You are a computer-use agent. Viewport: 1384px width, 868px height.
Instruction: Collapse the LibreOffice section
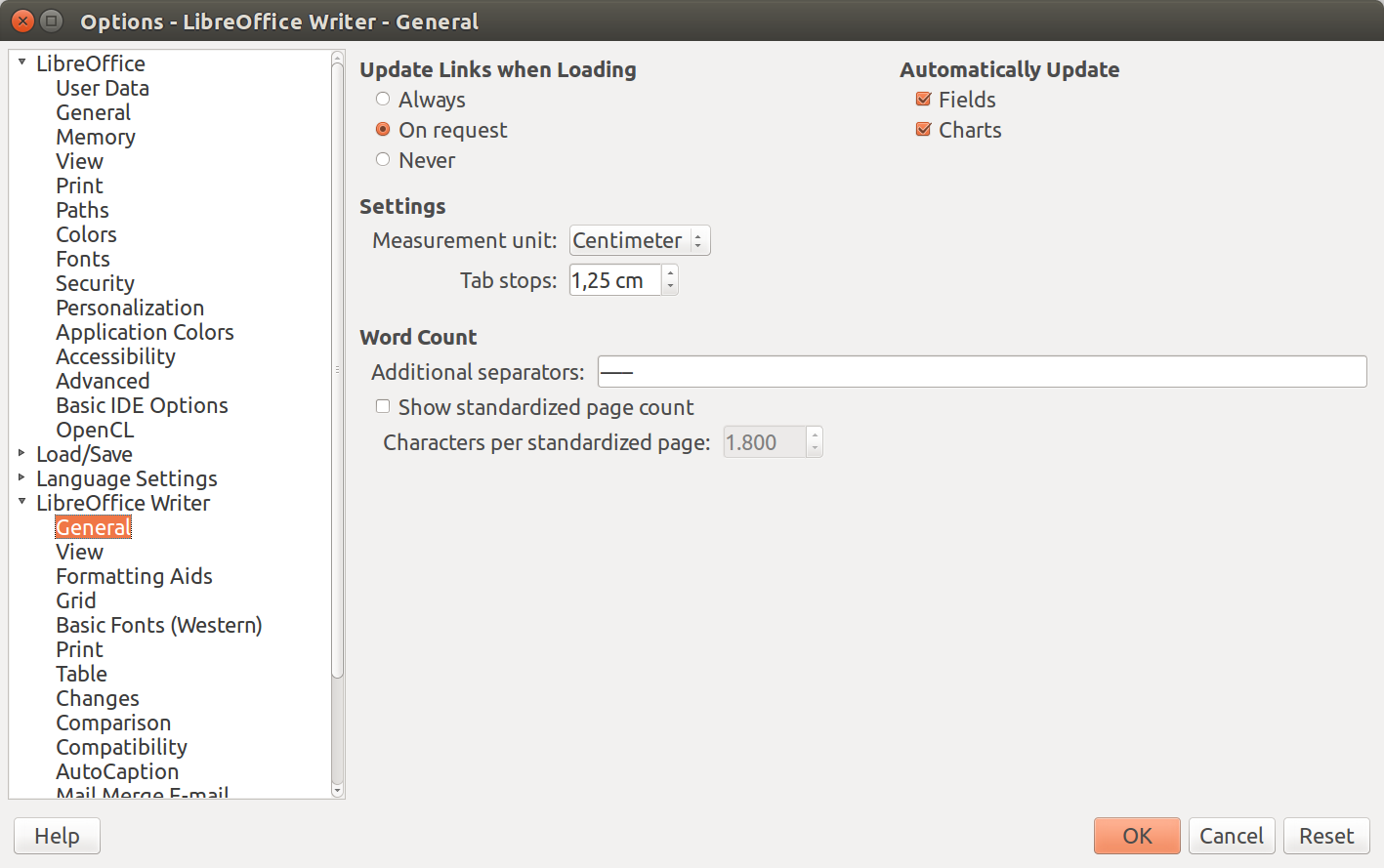pyautogui.click(x=21, y=62)
